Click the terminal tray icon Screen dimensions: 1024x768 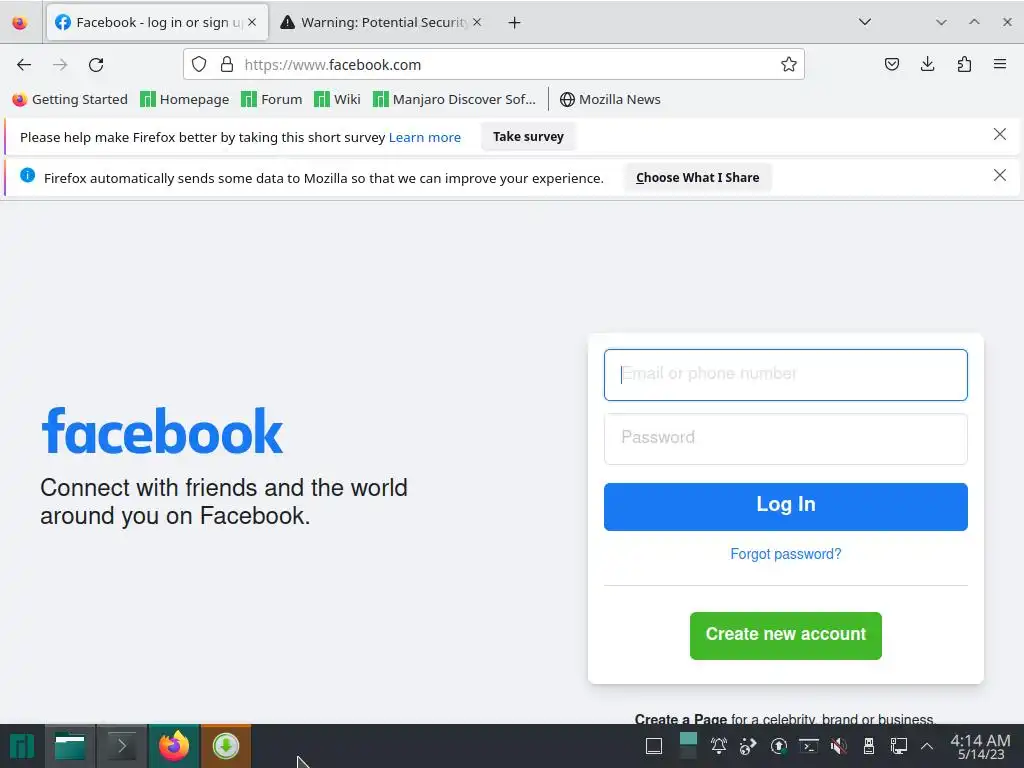tap(808, 746)
